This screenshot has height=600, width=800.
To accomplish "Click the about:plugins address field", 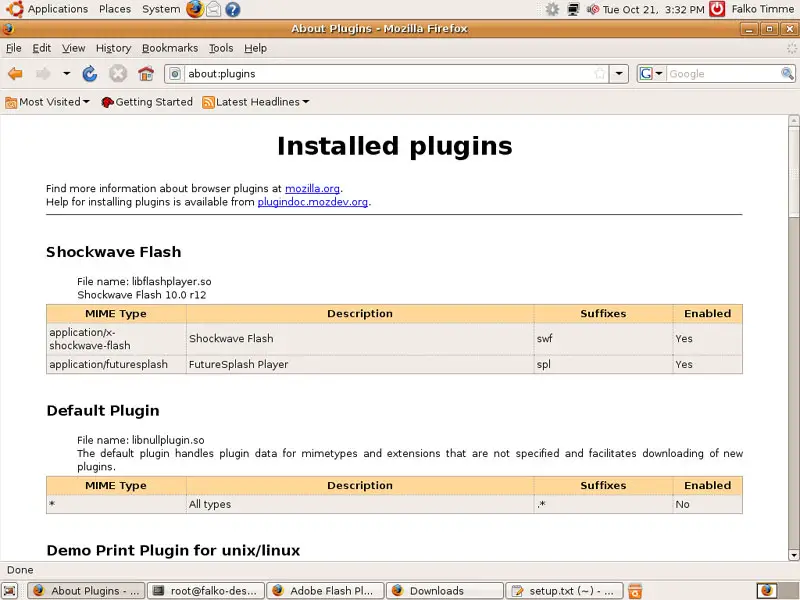I will pyautogui.click(x=389, y=74).
